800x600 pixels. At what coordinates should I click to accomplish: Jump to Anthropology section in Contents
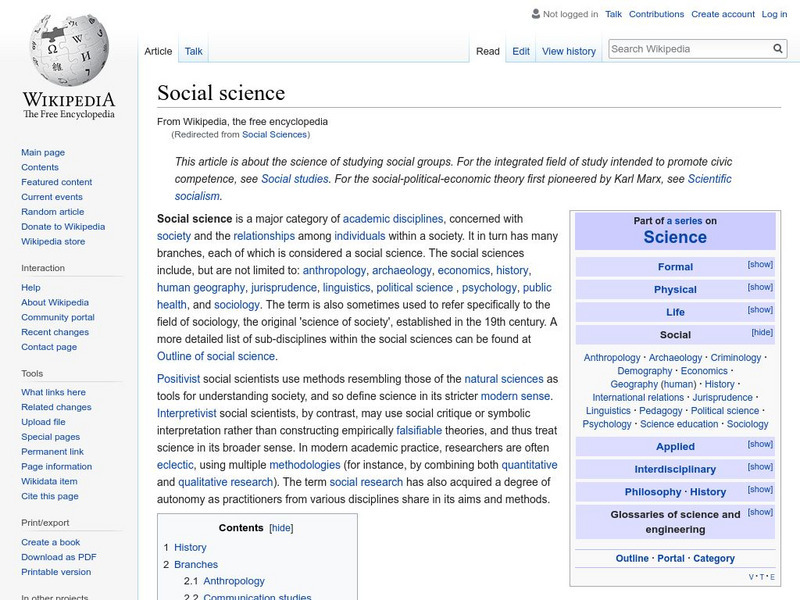tap(233, 580)
